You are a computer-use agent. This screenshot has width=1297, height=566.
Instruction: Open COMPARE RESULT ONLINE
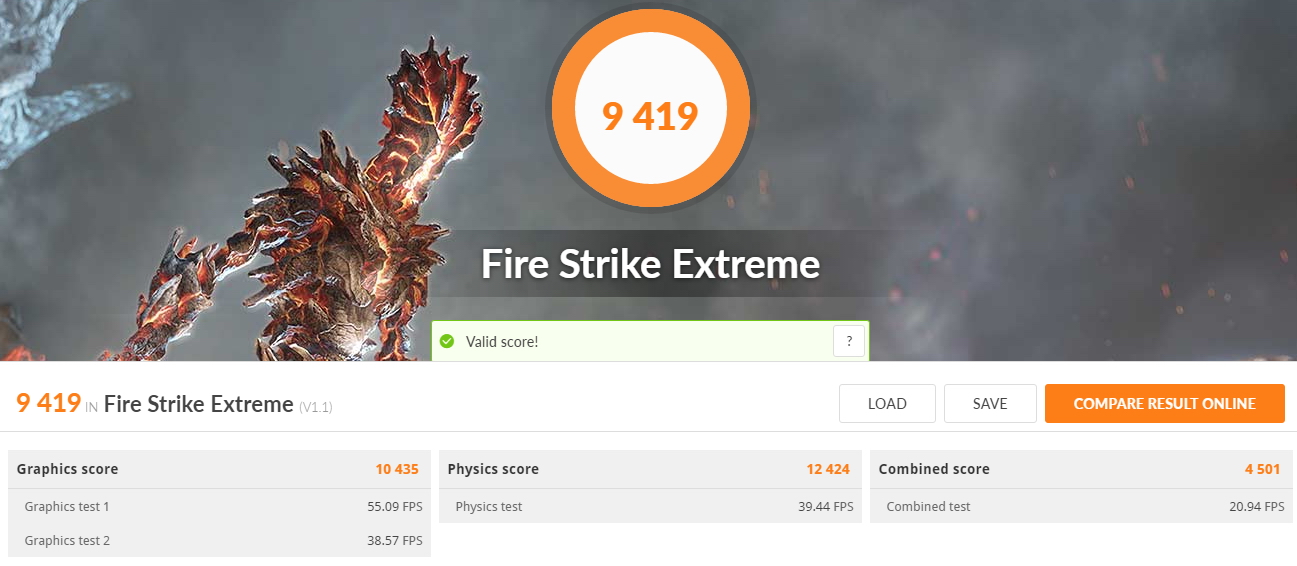(1165, 404)
